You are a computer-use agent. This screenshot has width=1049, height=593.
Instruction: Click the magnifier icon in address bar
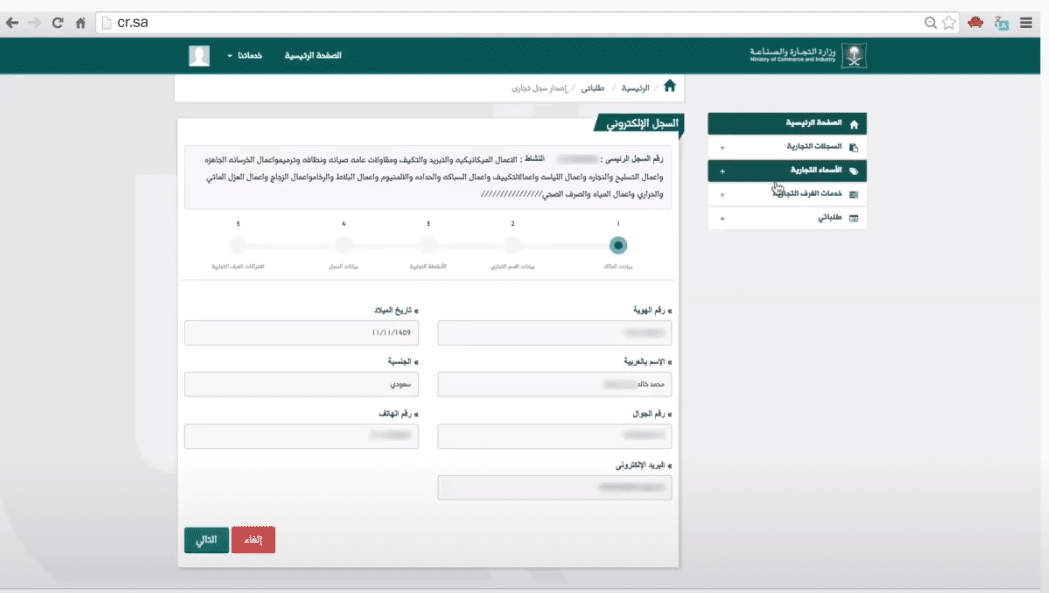[x=930, y=23]
